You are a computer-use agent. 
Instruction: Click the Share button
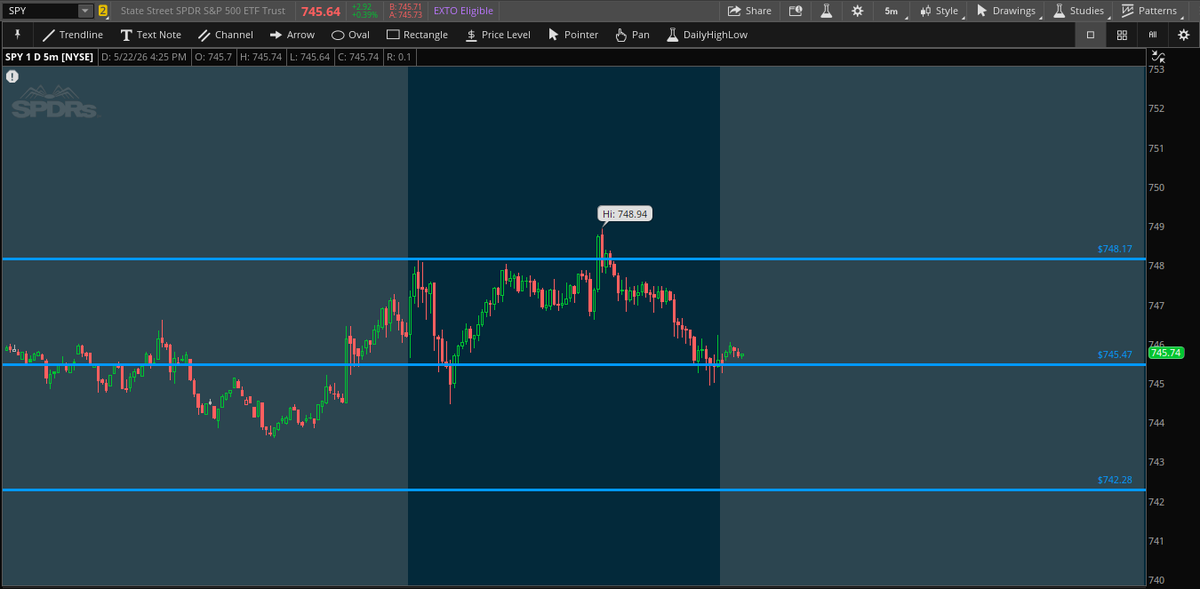749,11
